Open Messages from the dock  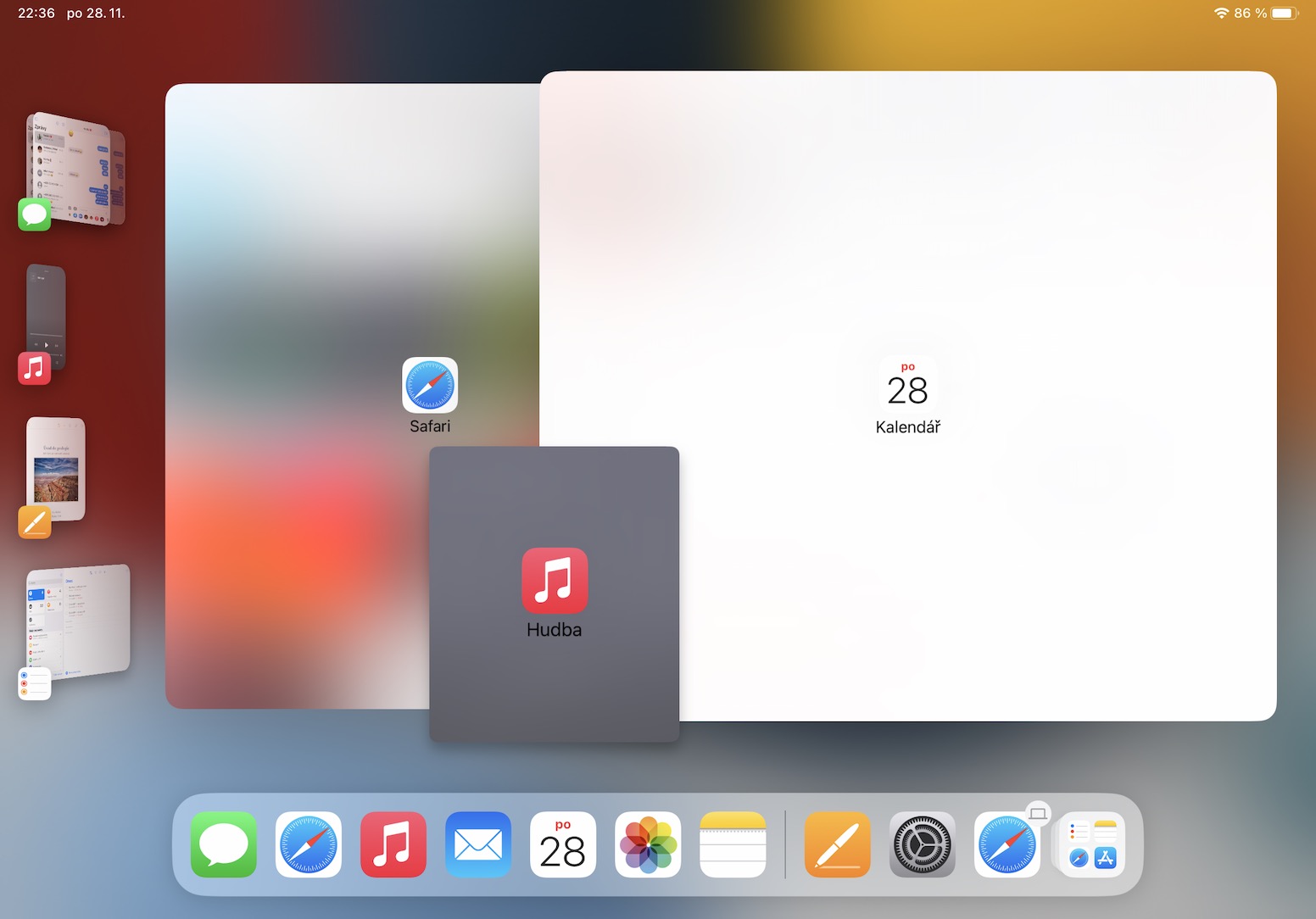pos(224,844)
